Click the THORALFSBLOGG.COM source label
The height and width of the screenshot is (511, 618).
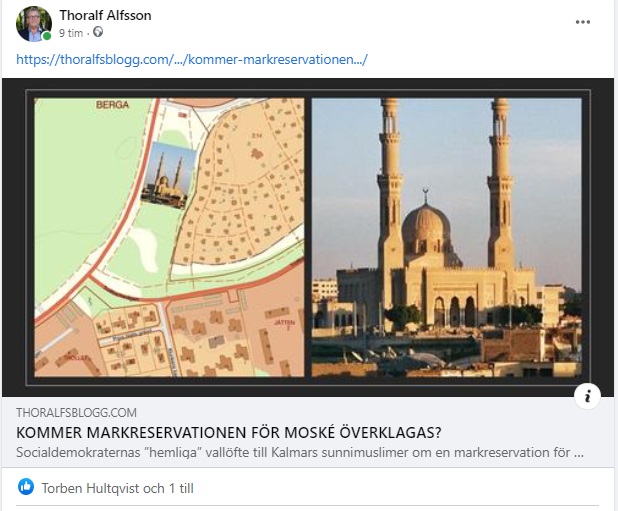(76, 413)
